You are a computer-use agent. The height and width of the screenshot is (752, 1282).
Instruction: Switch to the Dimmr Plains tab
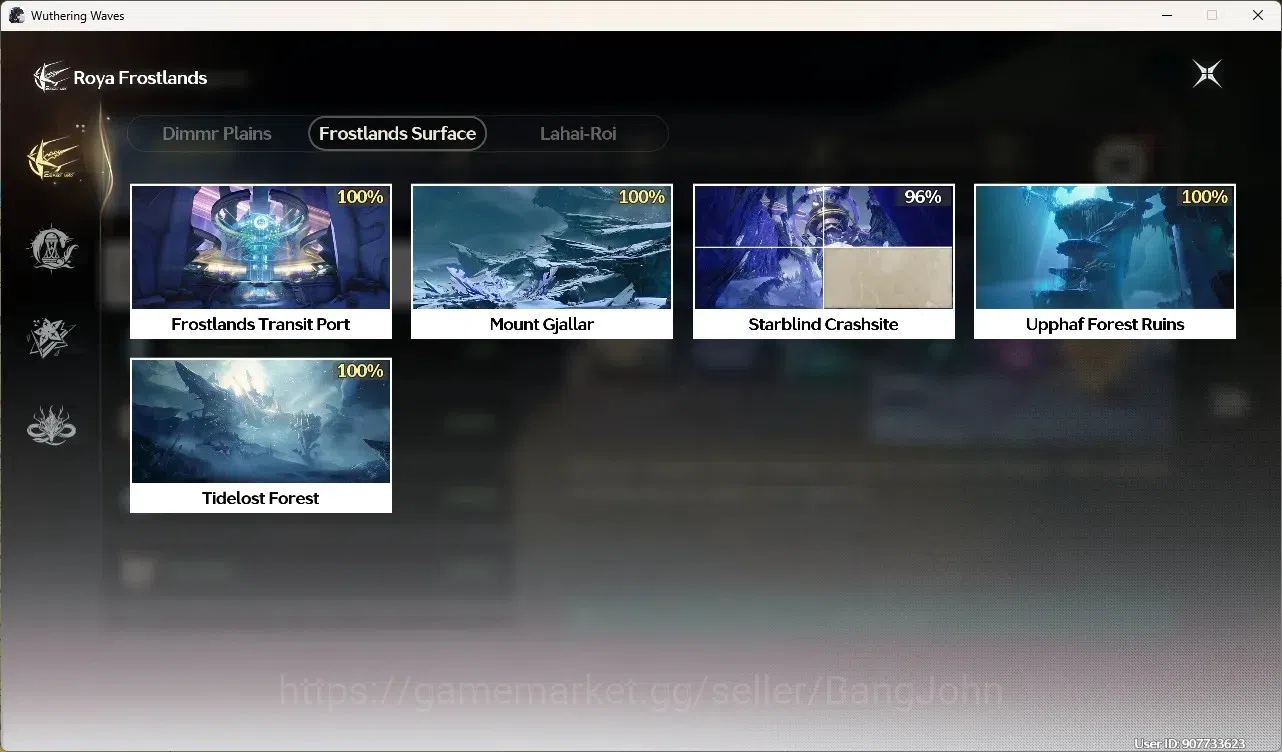(x=217, y=133)
